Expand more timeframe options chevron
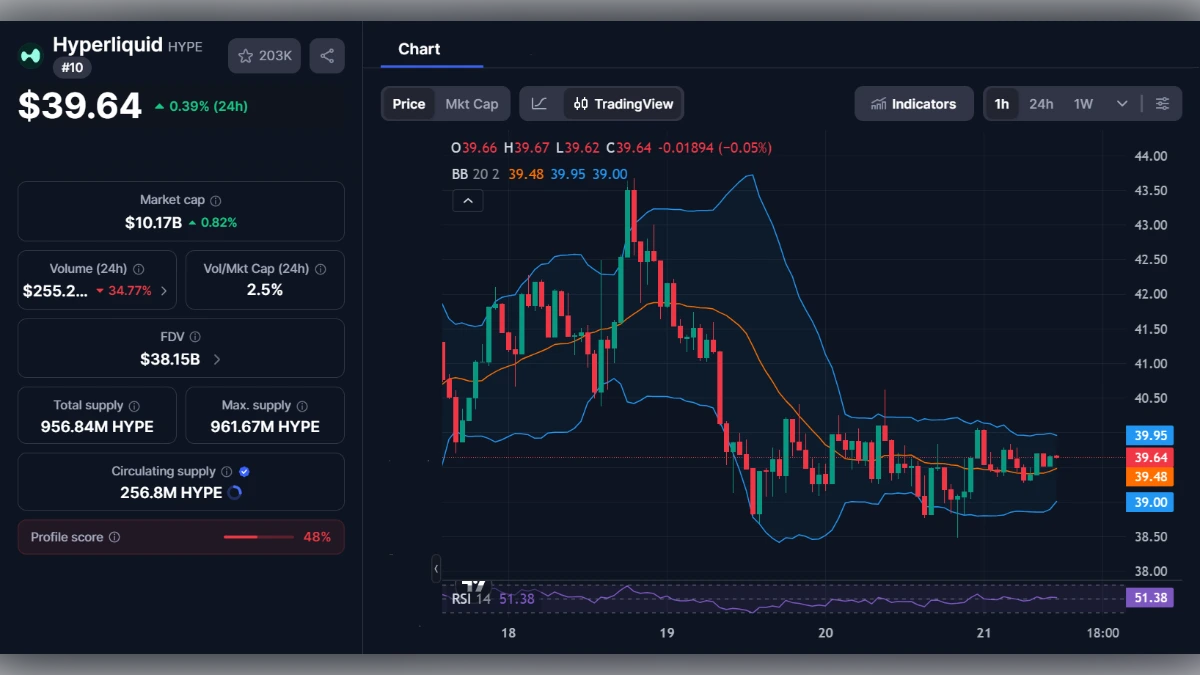 point(1122,104)
